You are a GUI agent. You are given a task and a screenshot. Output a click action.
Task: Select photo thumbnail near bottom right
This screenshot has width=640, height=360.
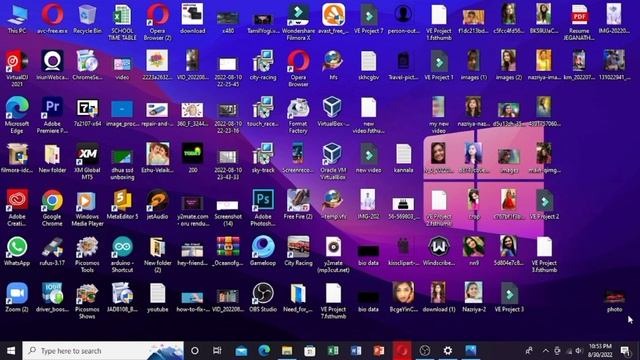[x=614, y=301]
